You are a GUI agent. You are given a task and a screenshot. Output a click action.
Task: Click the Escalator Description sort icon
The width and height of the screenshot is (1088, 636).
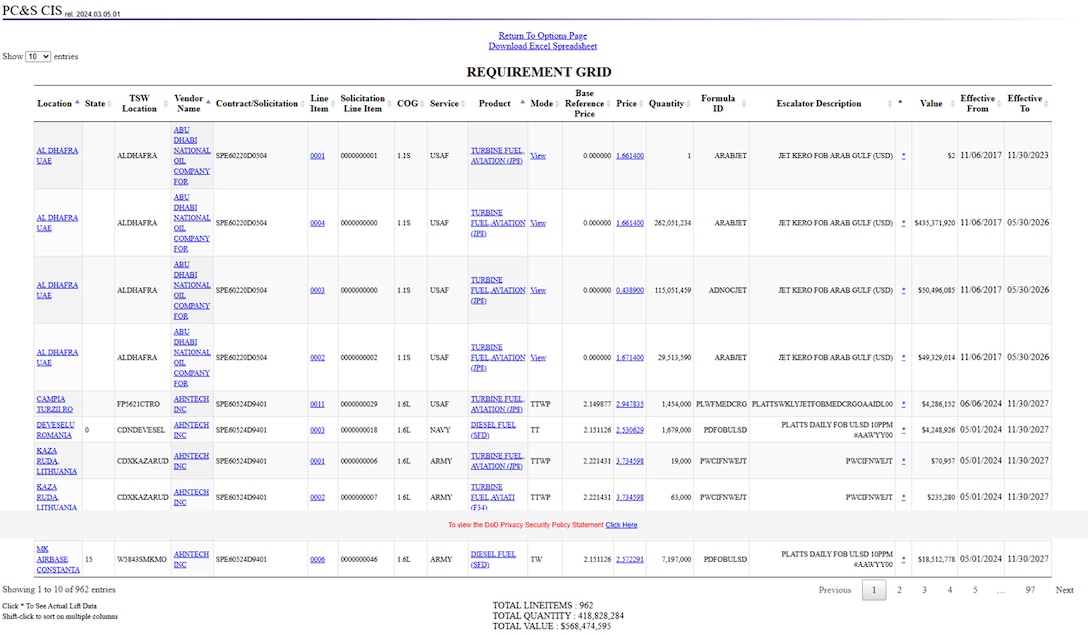click(888, 104)
